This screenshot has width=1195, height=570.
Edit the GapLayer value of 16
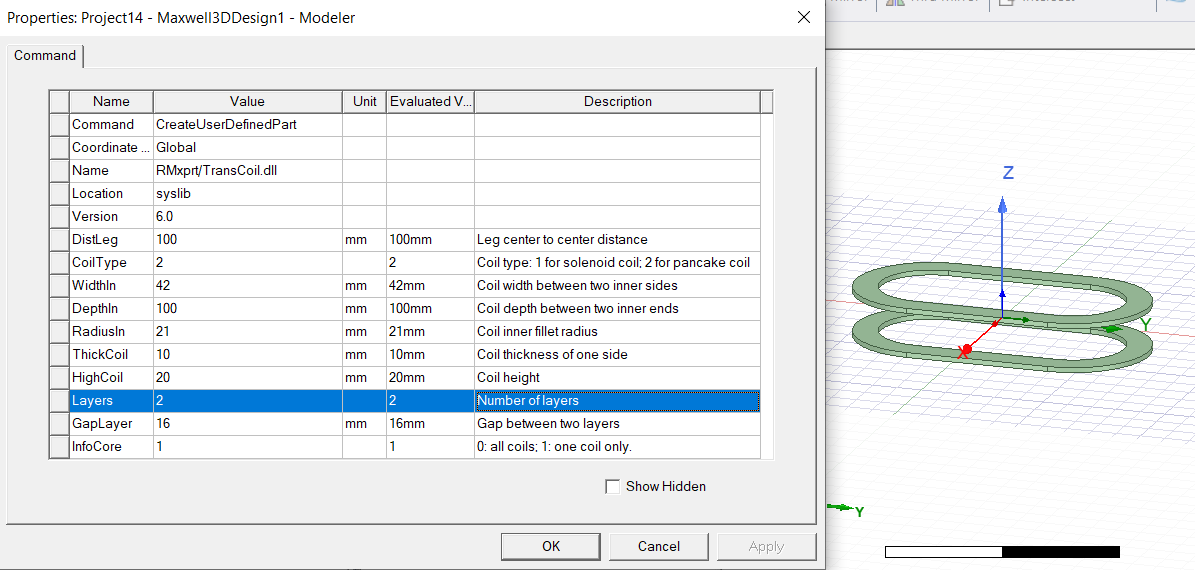tap(247, 424)
